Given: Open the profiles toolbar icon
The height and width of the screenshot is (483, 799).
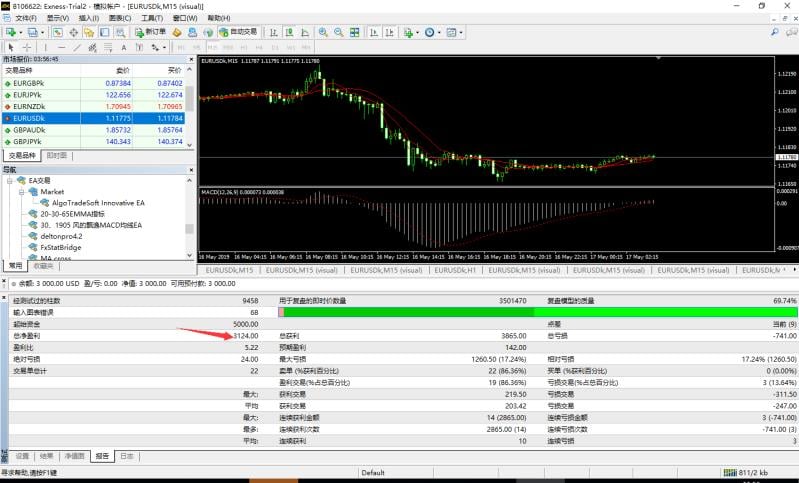Looking at the screenshot, I should 33,32.
